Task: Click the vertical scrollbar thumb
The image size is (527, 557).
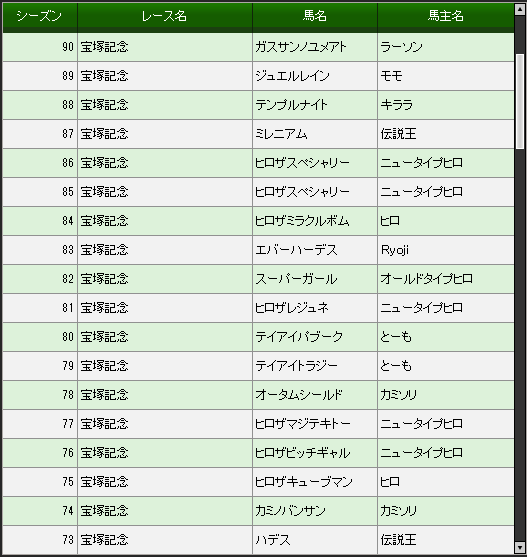Action: (520, 101)
